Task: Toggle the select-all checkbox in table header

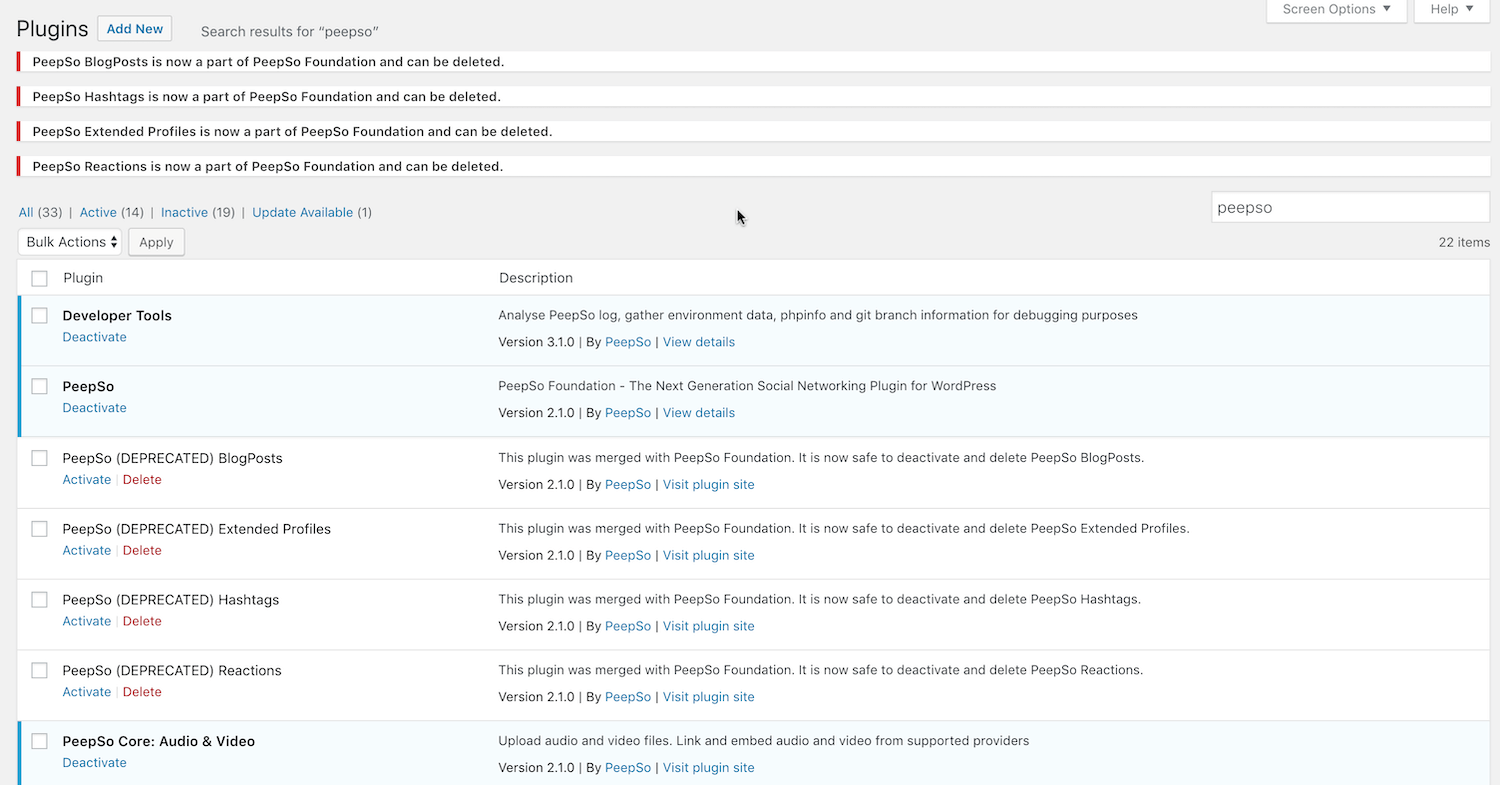Action: [x=39, y=278]
